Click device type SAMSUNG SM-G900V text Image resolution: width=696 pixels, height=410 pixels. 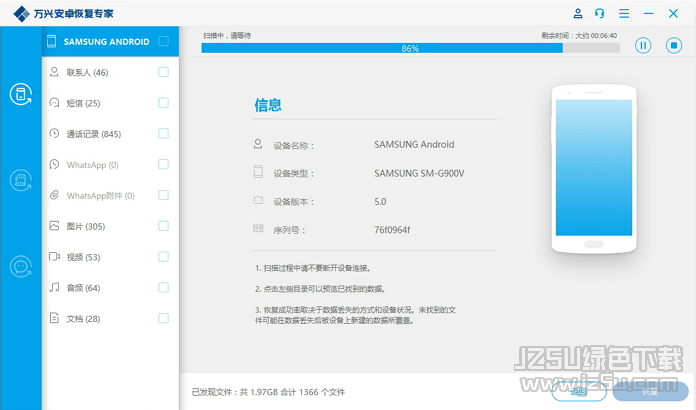[x=419, y=173]
